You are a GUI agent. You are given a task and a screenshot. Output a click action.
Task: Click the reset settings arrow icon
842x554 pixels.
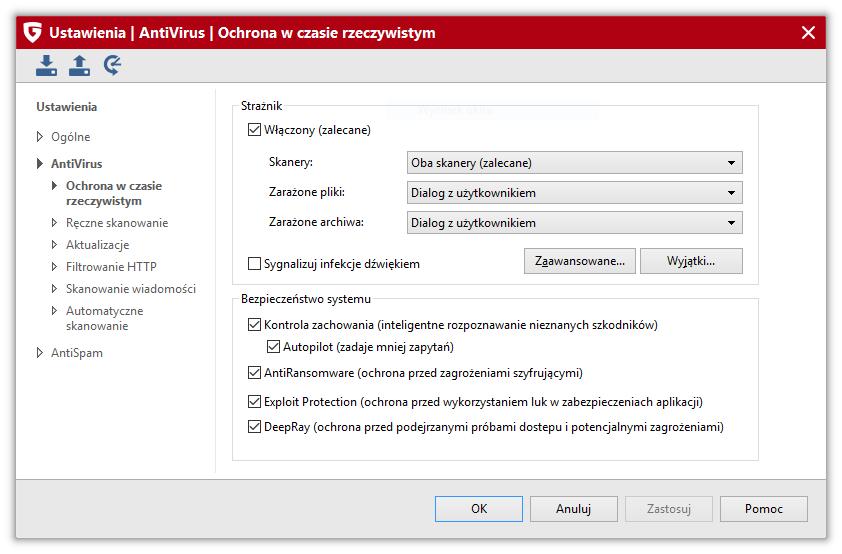tap(112, 65)
